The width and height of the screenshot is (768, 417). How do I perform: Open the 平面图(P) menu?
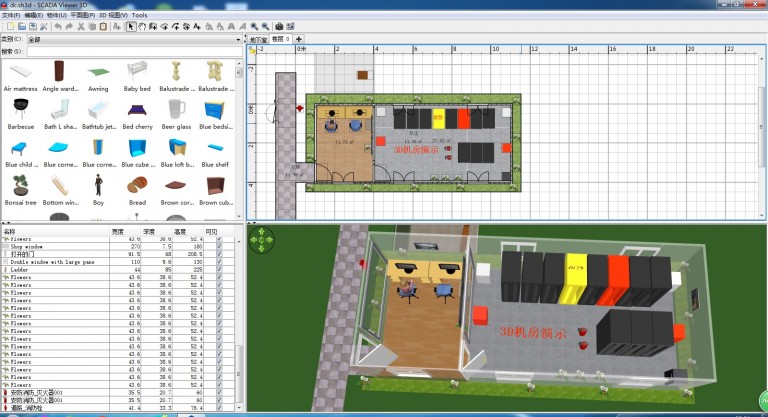pyautogui.click(x=82, y=15)
